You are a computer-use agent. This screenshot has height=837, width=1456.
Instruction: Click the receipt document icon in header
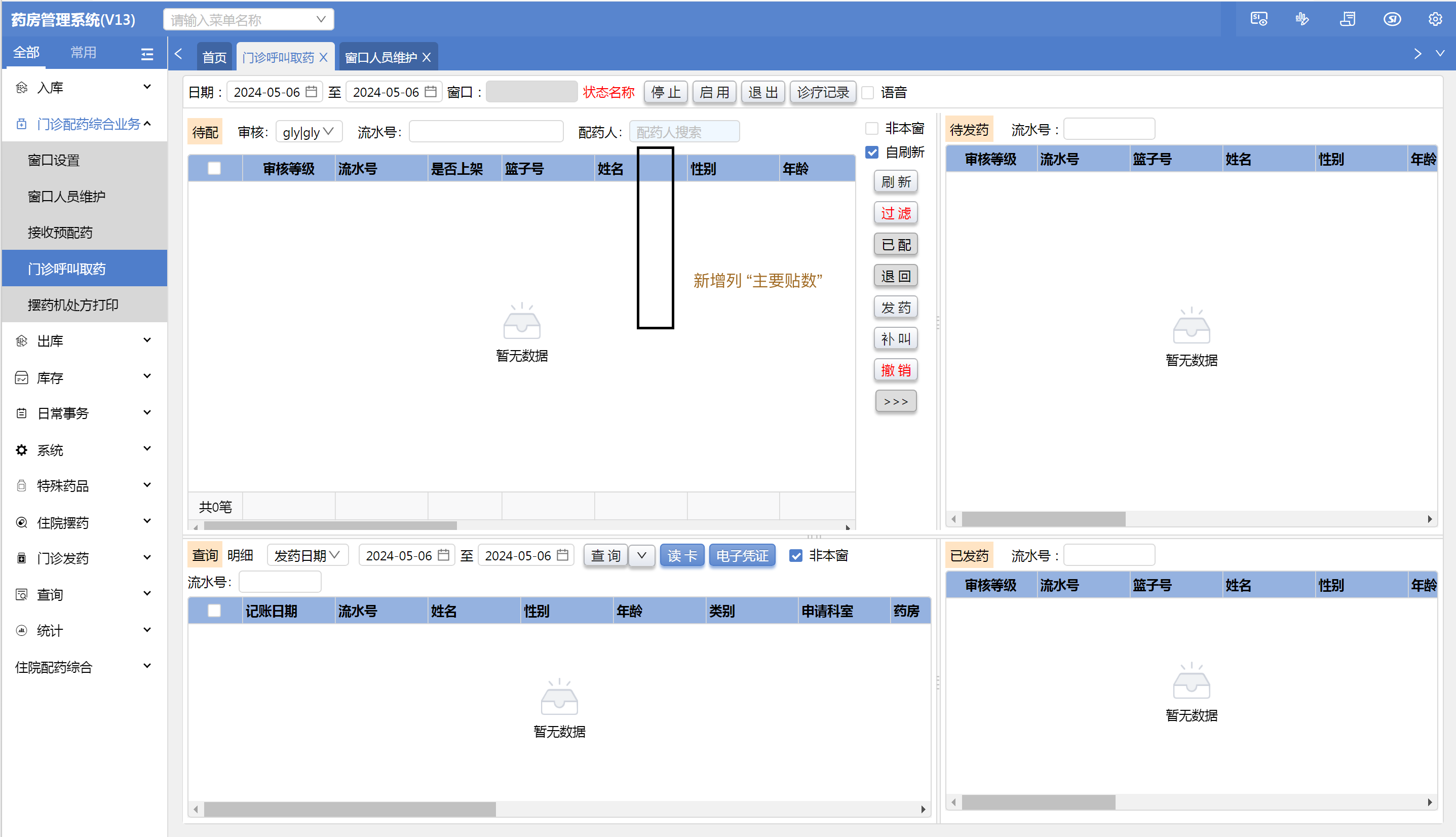(x=1348, y=19)
